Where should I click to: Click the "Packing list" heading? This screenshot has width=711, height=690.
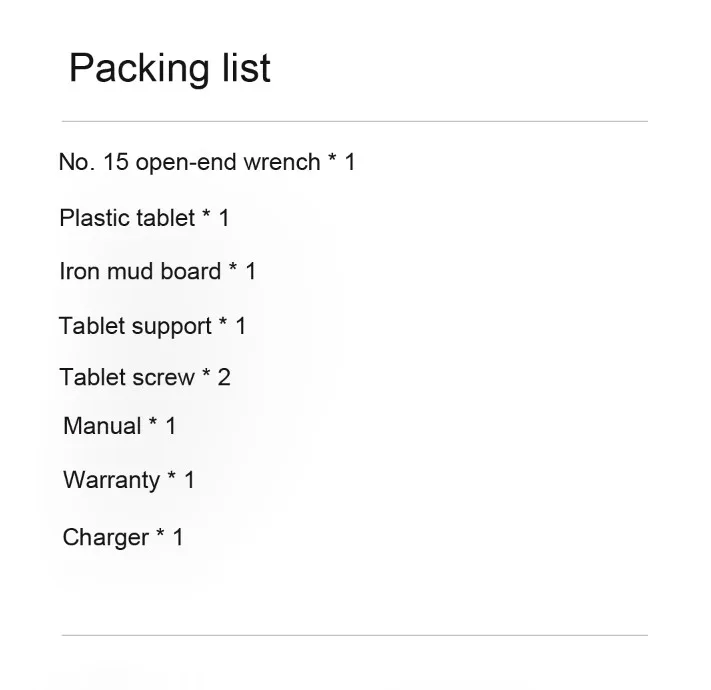(169, 69)
